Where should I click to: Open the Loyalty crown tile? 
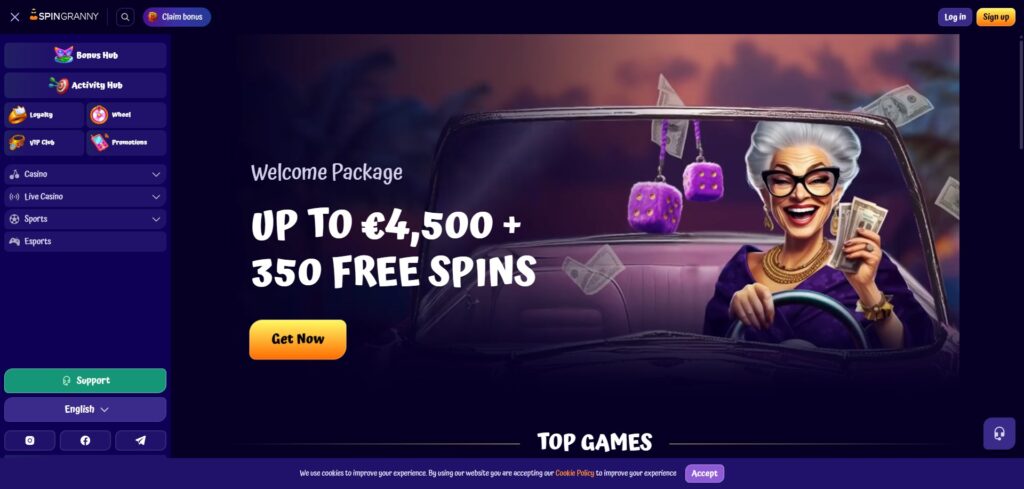[x=44, y=115]
